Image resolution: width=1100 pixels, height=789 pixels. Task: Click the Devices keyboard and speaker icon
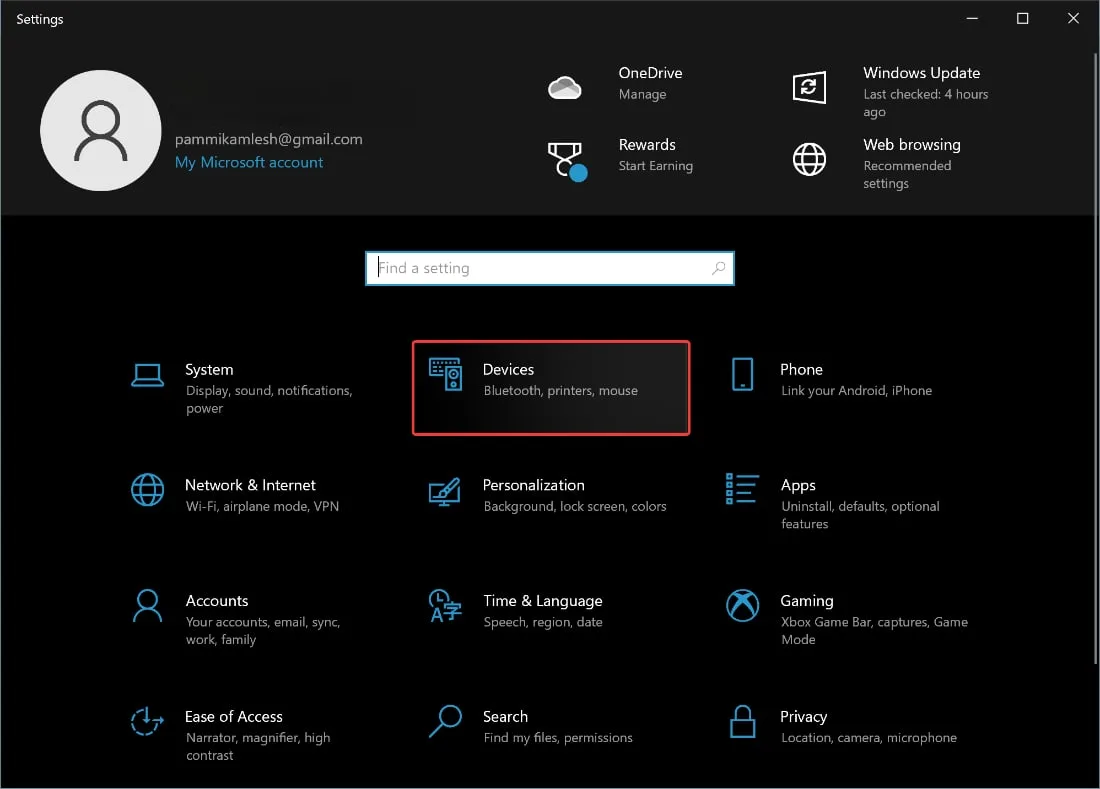pyautogui.click(x=445, y=375)
